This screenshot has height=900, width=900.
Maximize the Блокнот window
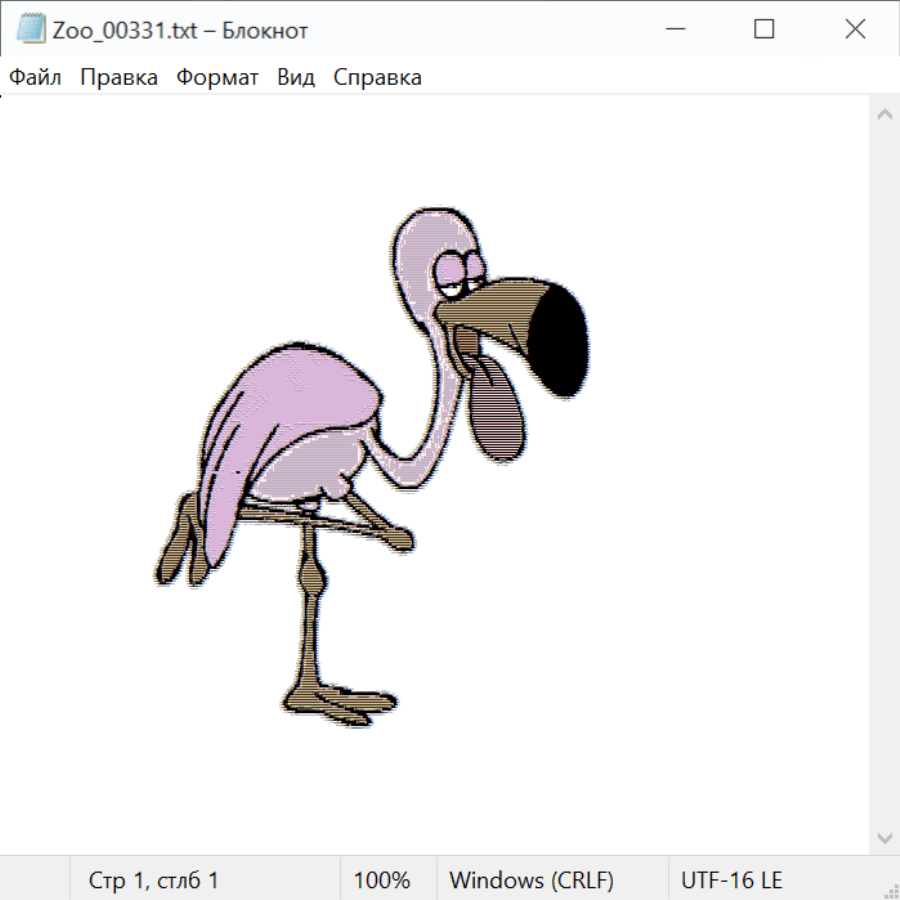point(764,29)
